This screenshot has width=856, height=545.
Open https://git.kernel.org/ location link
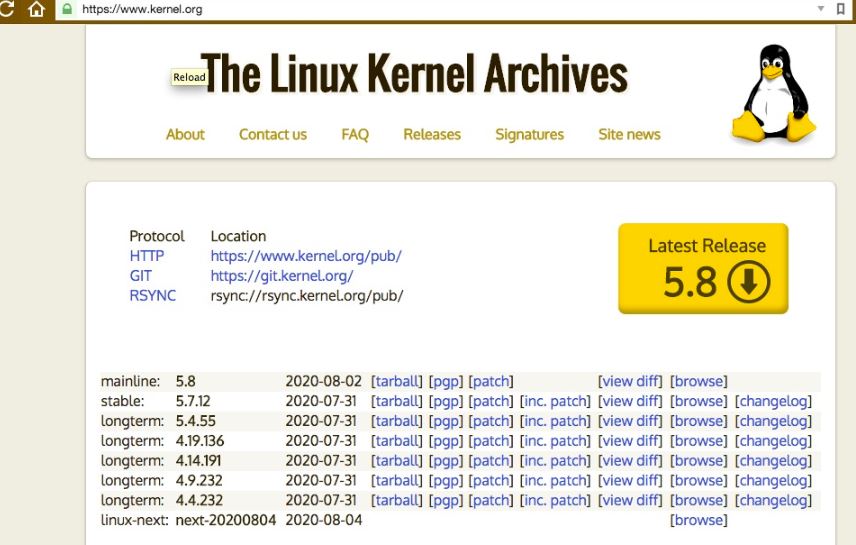click(x=282, y=276)
